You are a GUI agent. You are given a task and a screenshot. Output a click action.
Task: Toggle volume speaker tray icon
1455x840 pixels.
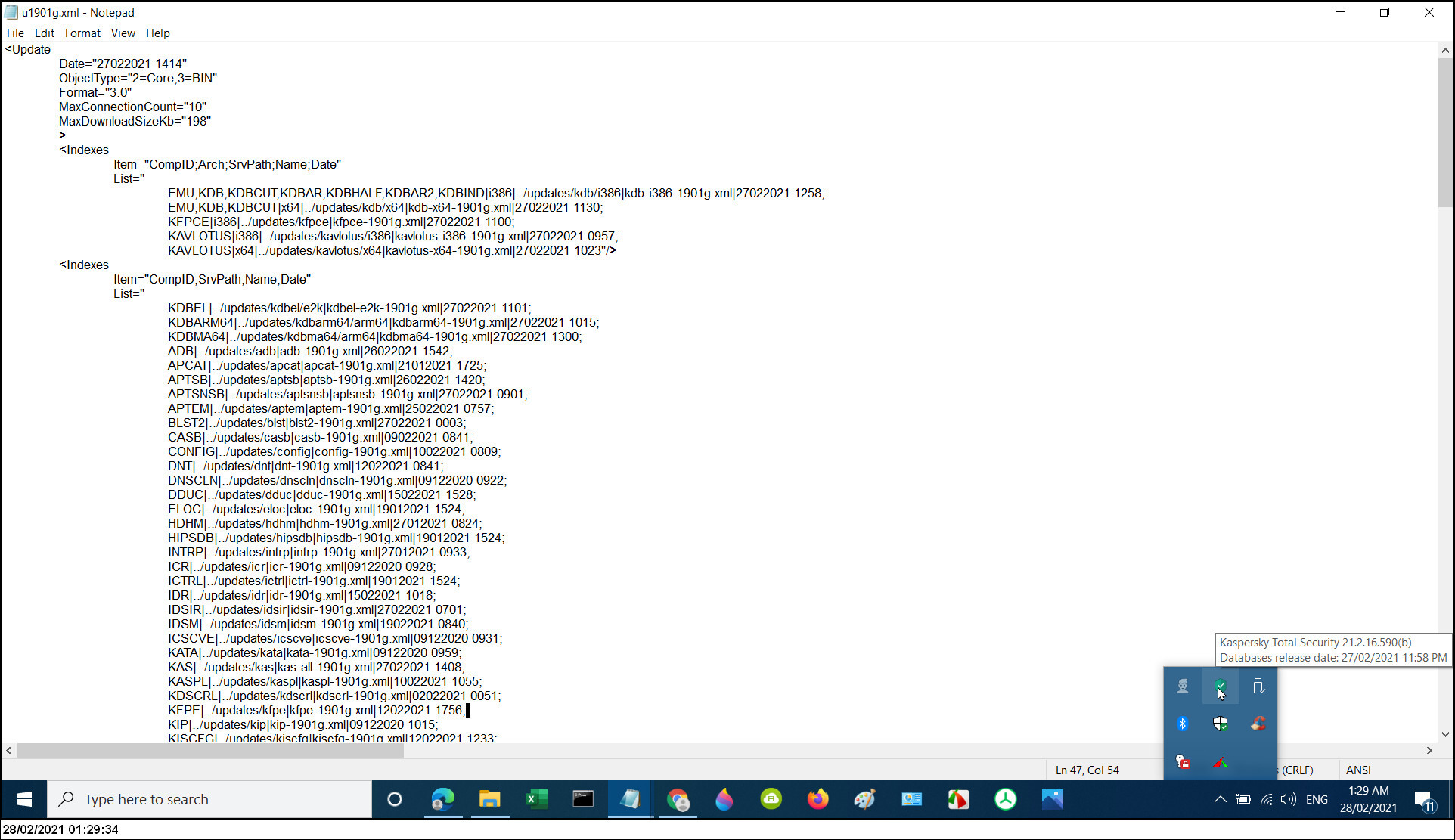[1289, 799]
